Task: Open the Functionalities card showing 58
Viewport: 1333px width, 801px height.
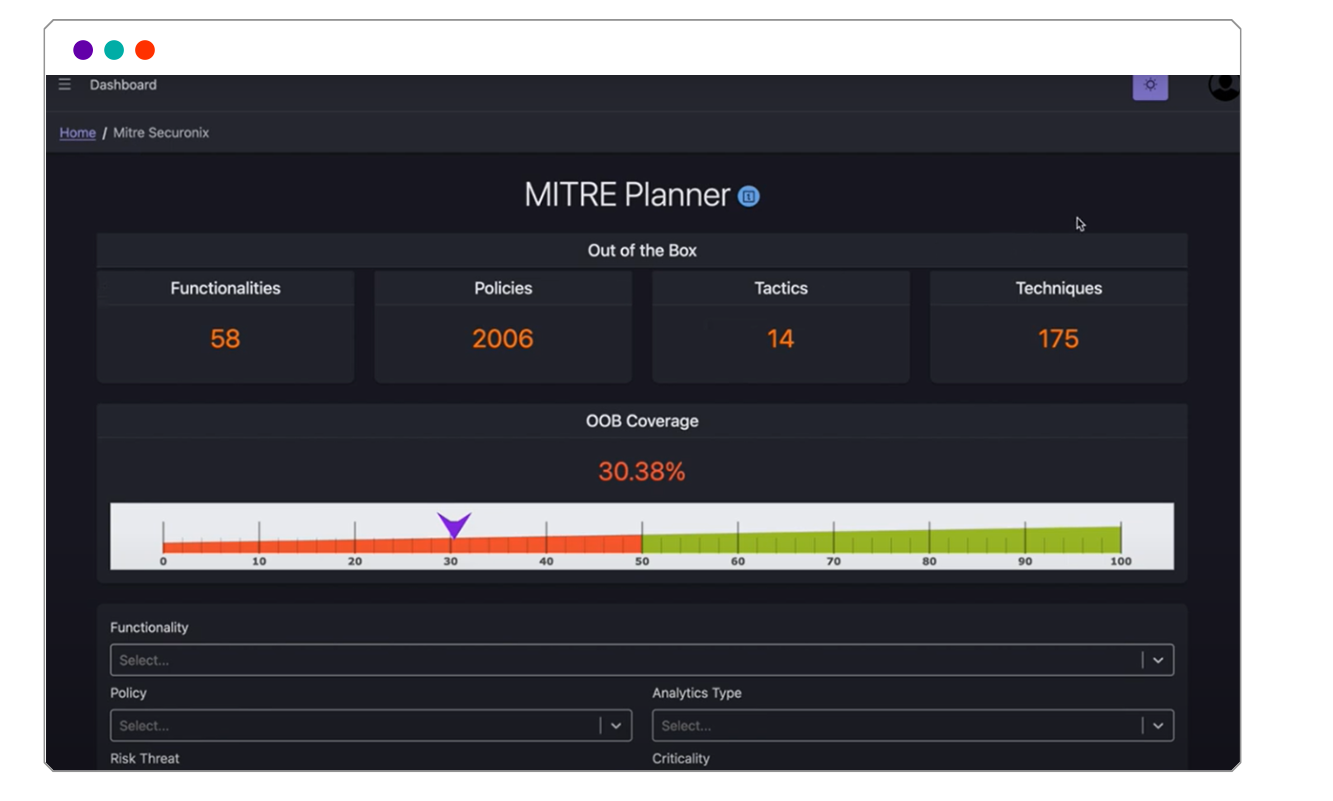Action: click(225, 326)
